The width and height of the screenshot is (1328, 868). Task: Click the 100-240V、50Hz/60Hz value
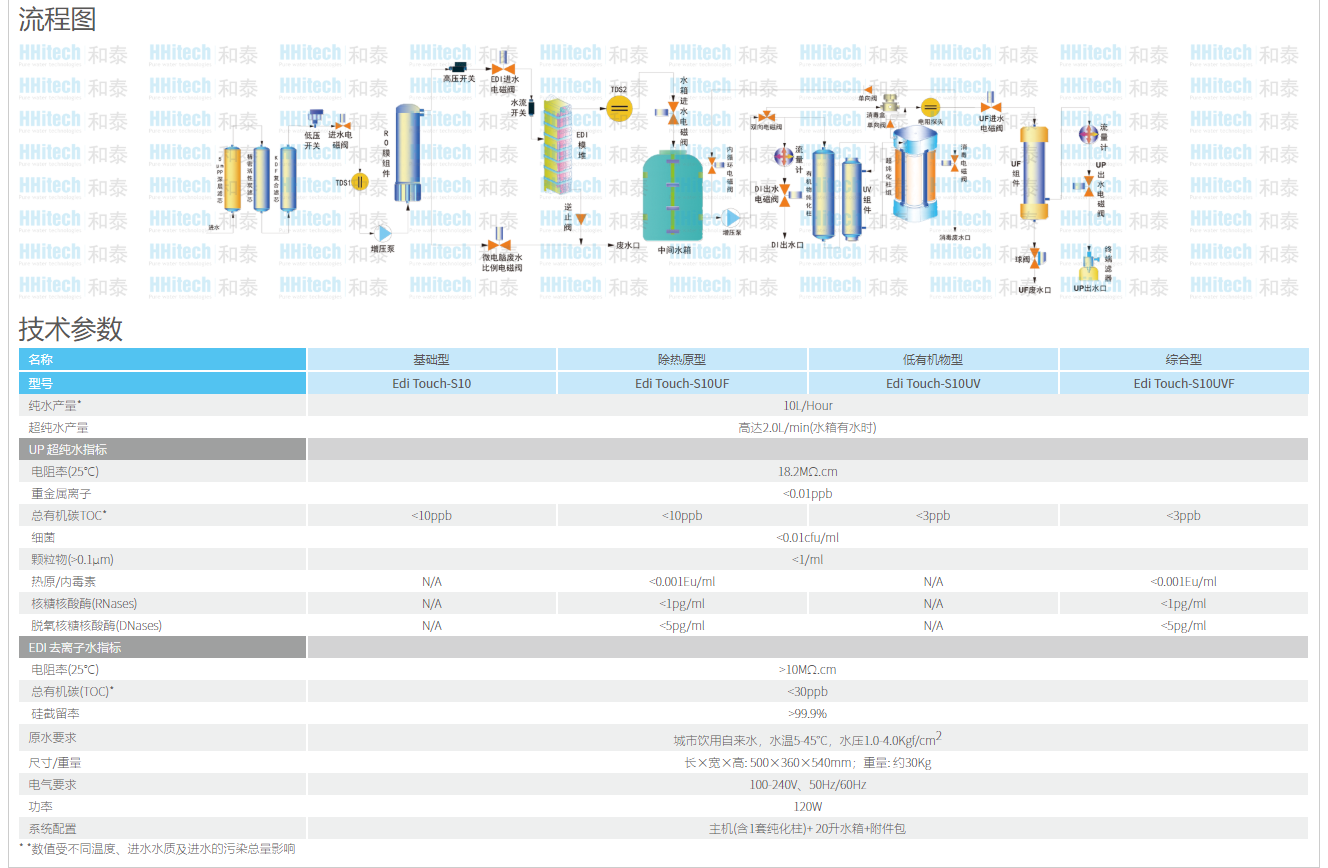click(x=808, y=784)
